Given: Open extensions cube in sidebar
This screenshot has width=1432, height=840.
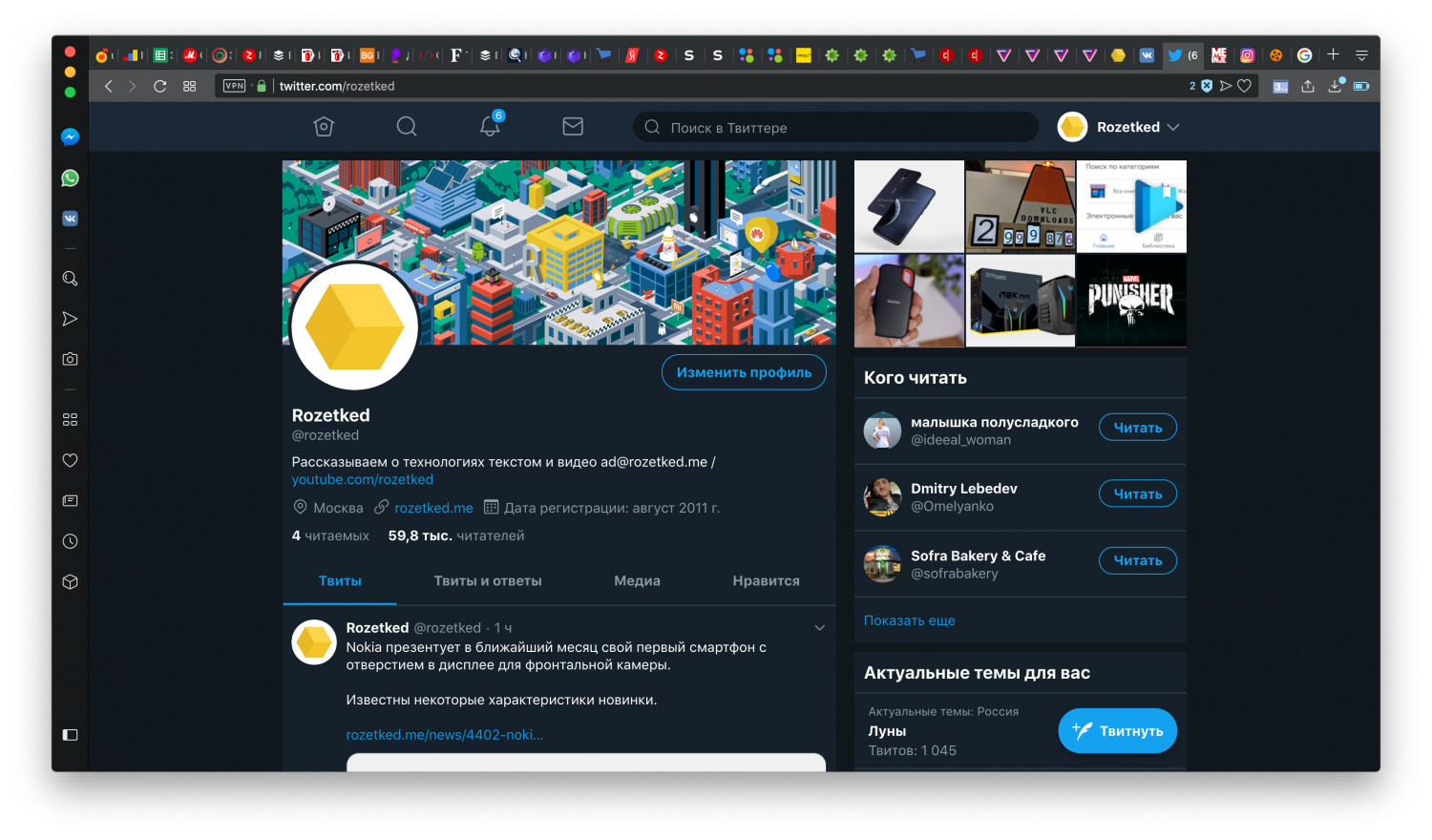Looking at the screenshot, I should click(x=70, y=581).
